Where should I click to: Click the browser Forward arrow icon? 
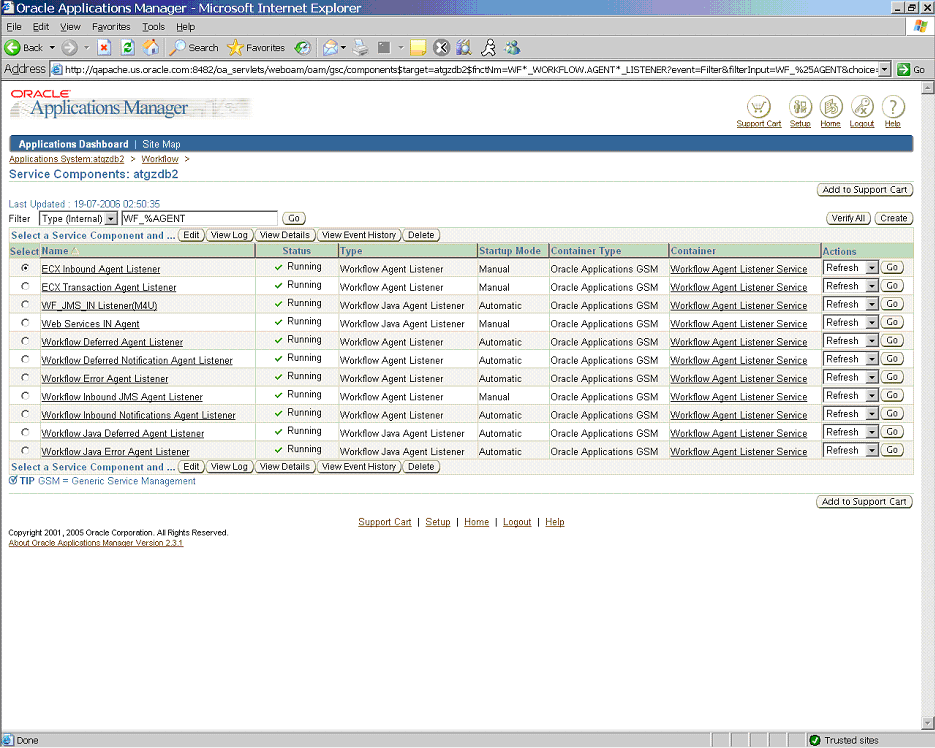pos(70,48)
